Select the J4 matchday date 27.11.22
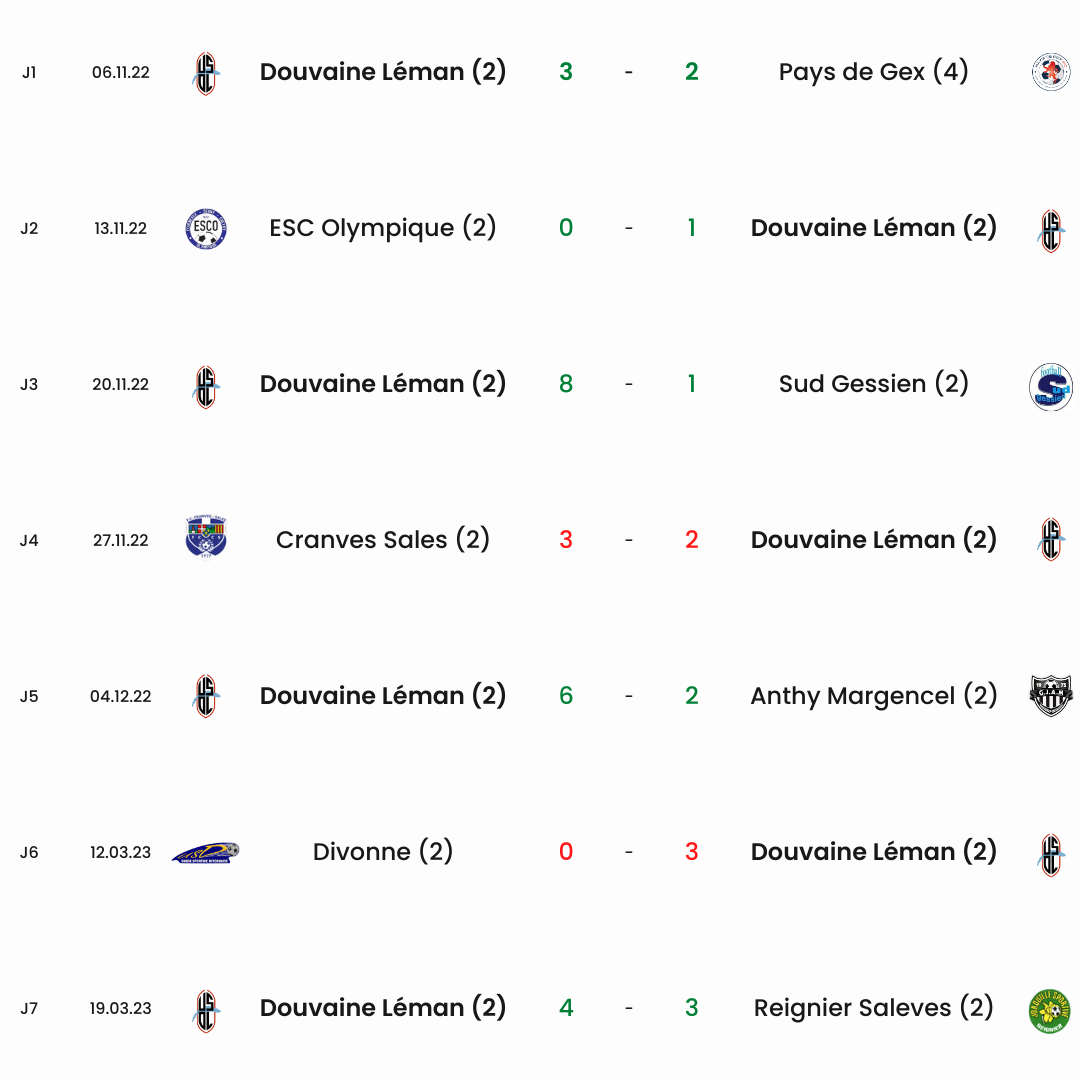The image size is (1080, 1080). tap(121, 540)
